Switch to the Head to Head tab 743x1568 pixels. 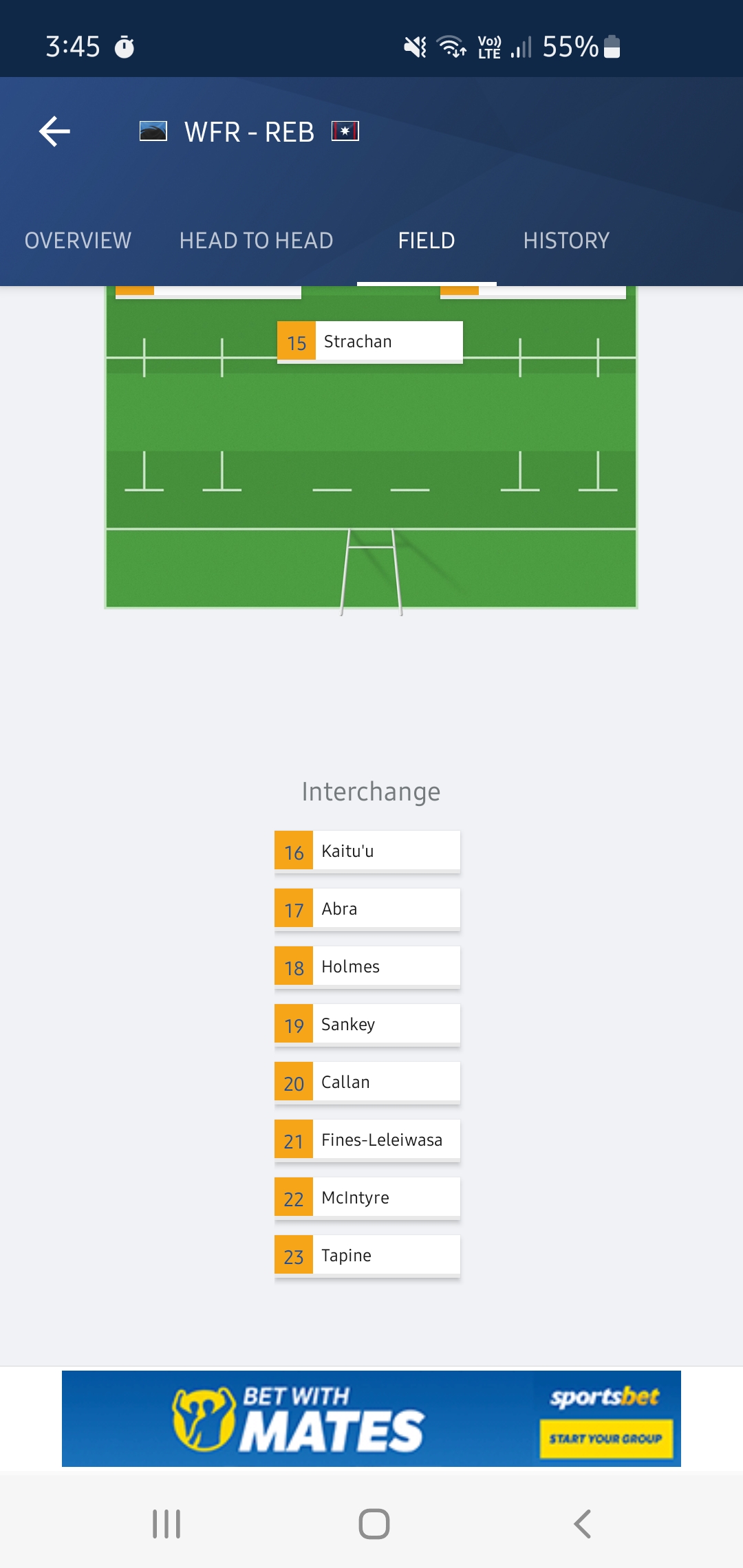(x=256, y=241)
